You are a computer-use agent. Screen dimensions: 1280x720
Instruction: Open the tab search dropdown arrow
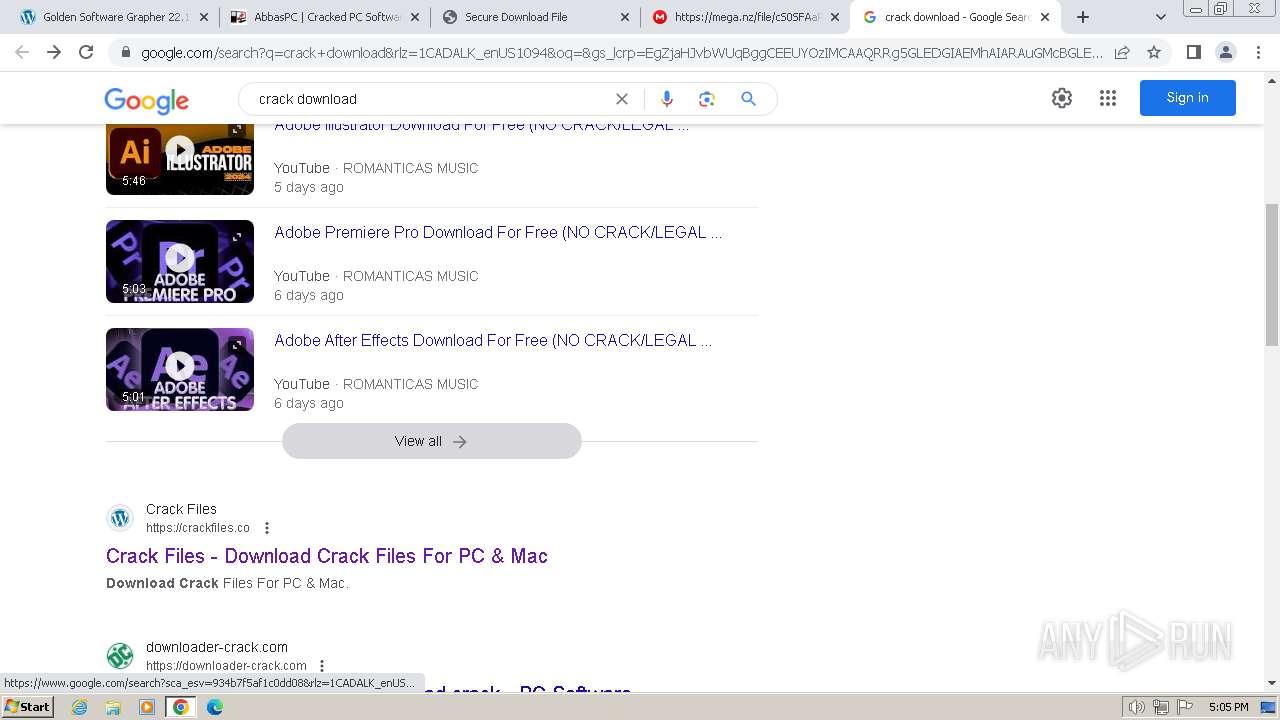(1161, 17)
